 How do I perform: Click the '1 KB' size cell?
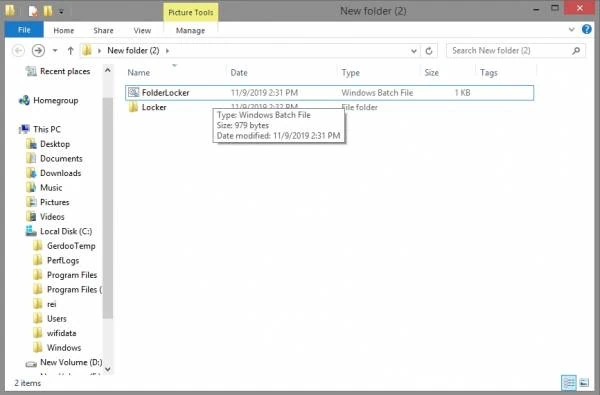(x=462, y=93)
